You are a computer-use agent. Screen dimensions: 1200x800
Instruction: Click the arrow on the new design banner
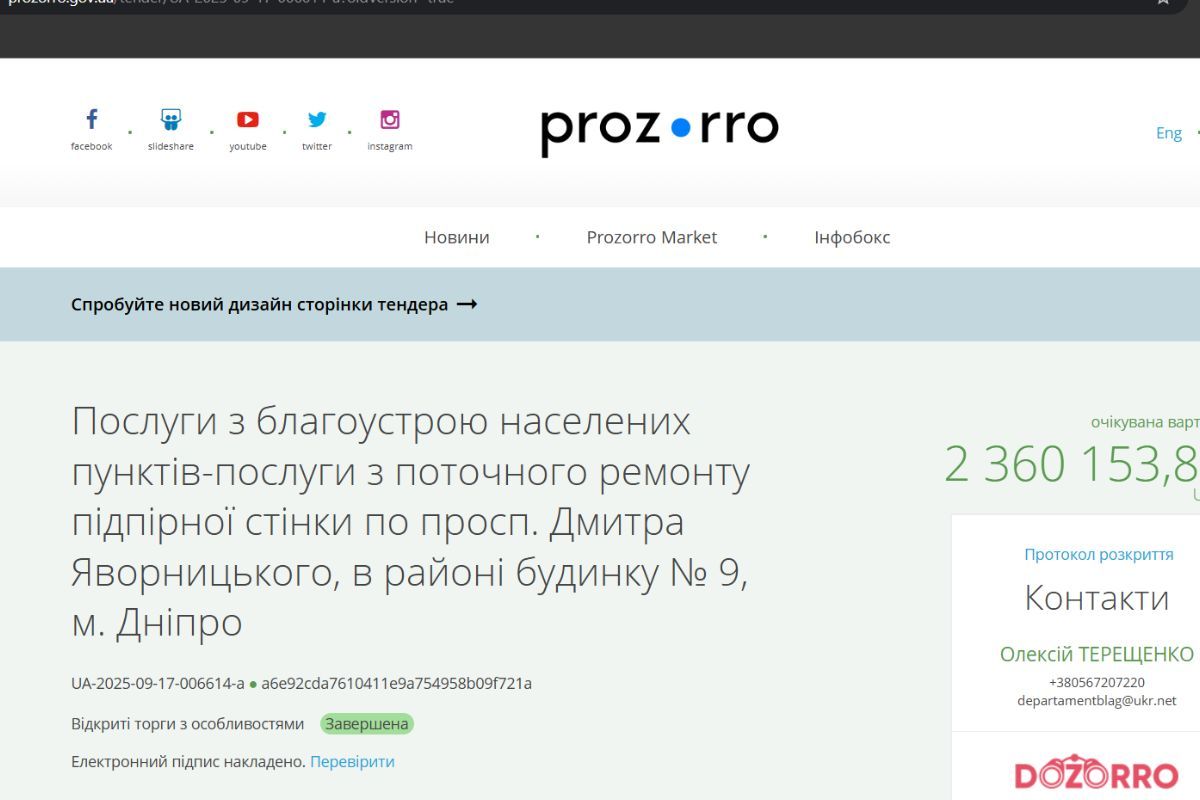click(x=468, y=304)
